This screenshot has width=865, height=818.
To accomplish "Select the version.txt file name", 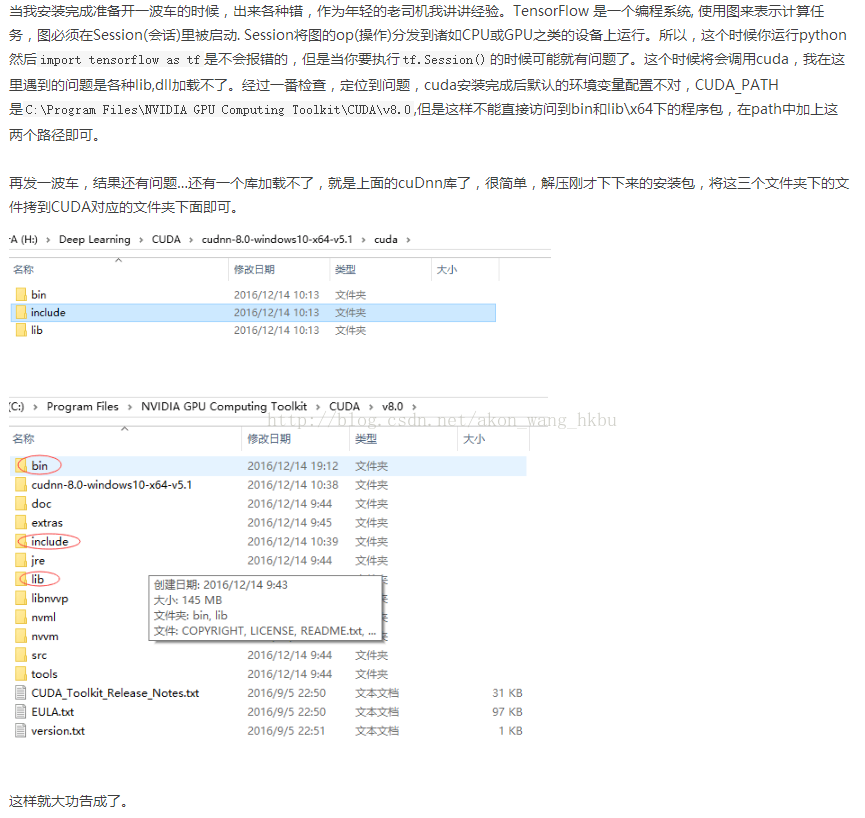I will (x=58, y=731).
